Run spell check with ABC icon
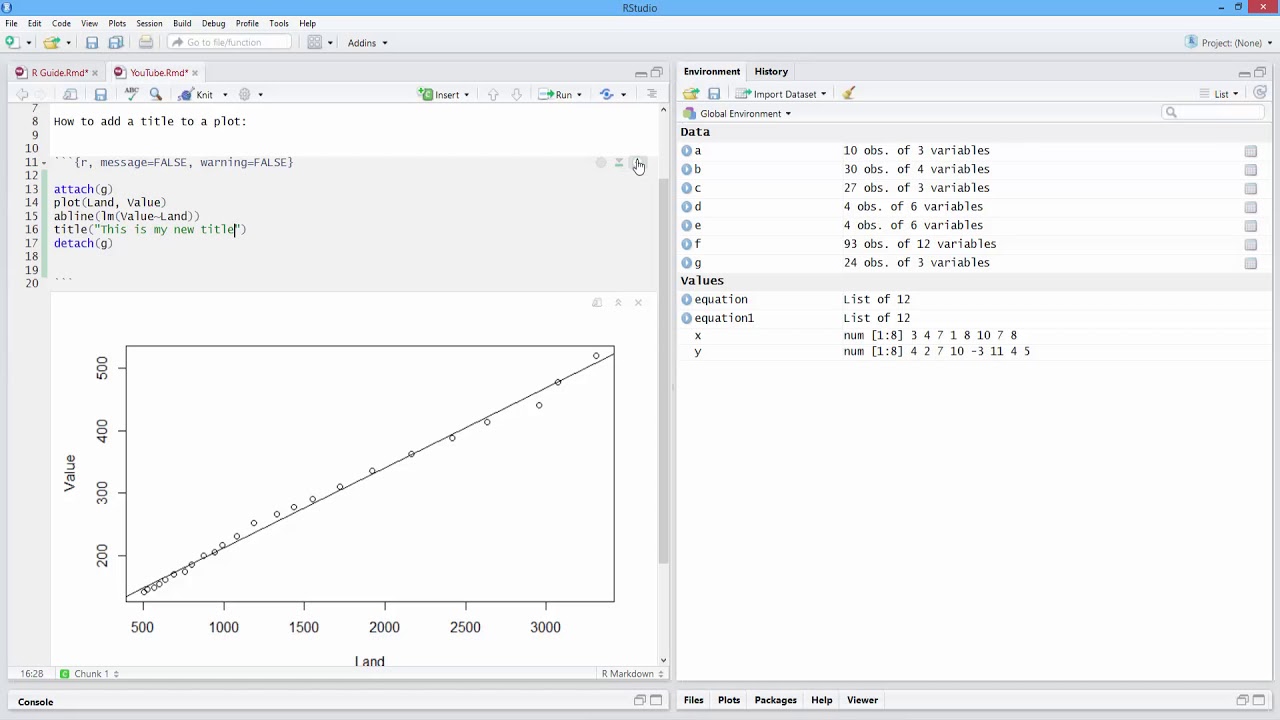Viewport: 1280px width, 720px height. (131, 94)
